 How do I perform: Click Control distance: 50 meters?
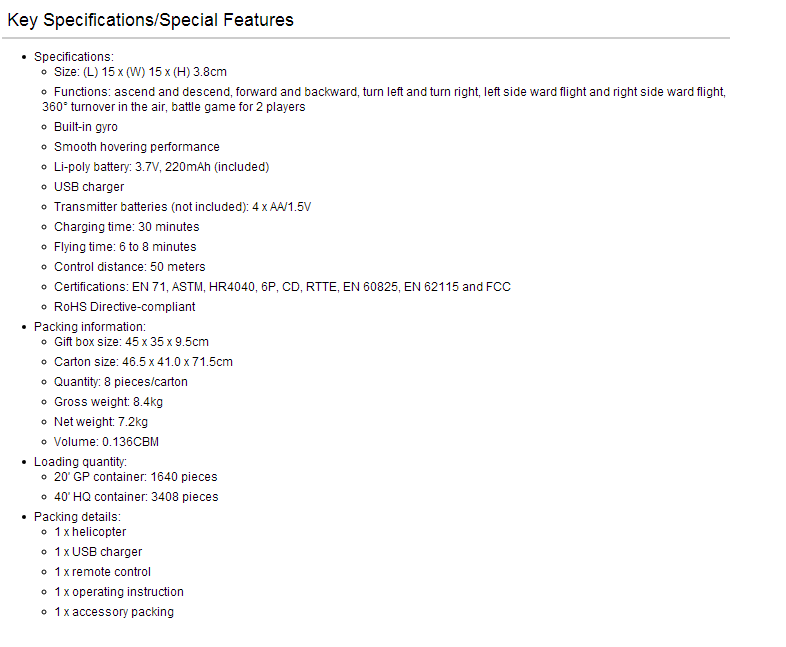(x=129, y=267)
